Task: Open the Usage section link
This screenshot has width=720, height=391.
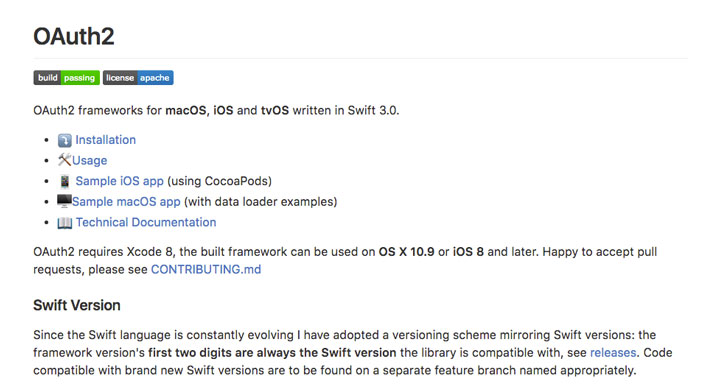Action: [x=90, y=161]
